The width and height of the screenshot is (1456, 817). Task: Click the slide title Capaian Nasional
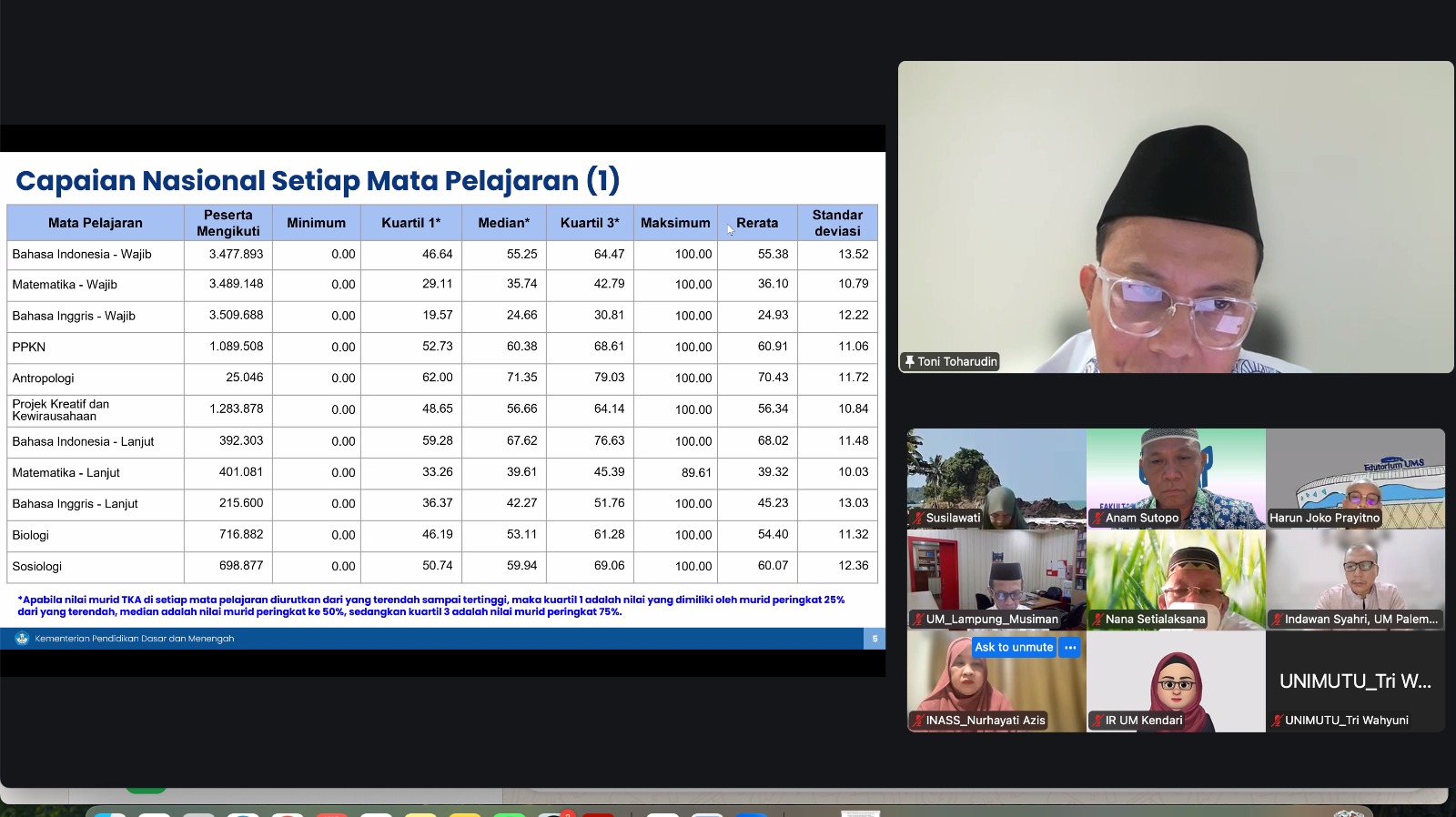(317, 181)
